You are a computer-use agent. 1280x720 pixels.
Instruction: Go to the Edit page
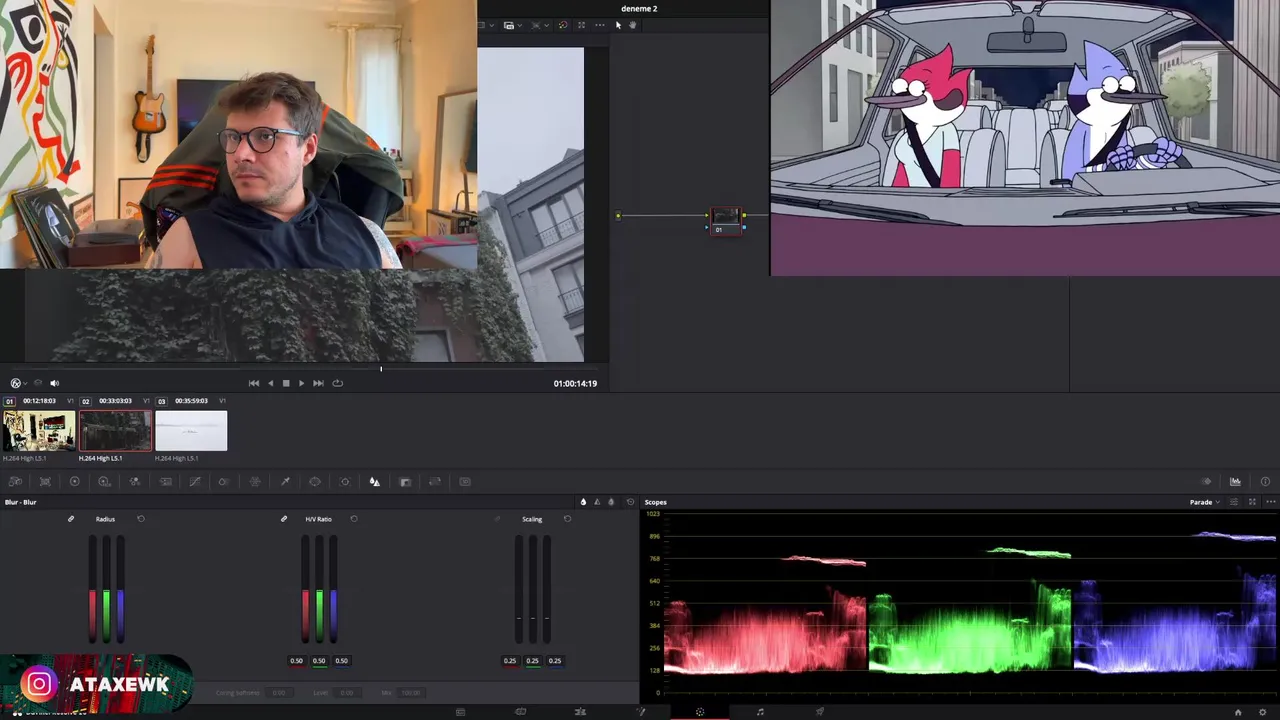pyautogui.click(x=580, y=712)
